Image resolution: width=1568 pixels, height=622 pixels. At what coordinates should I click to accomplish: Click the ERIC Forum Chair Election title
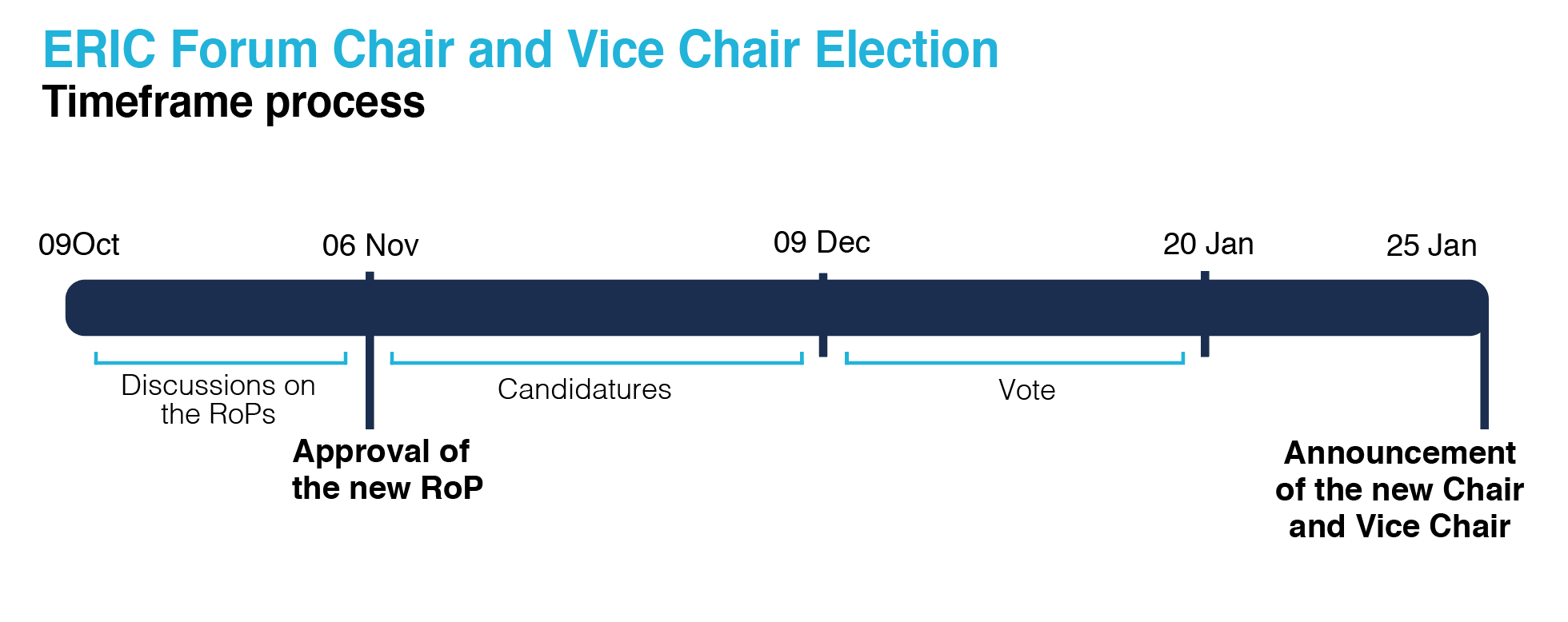[x=521, y=50]
